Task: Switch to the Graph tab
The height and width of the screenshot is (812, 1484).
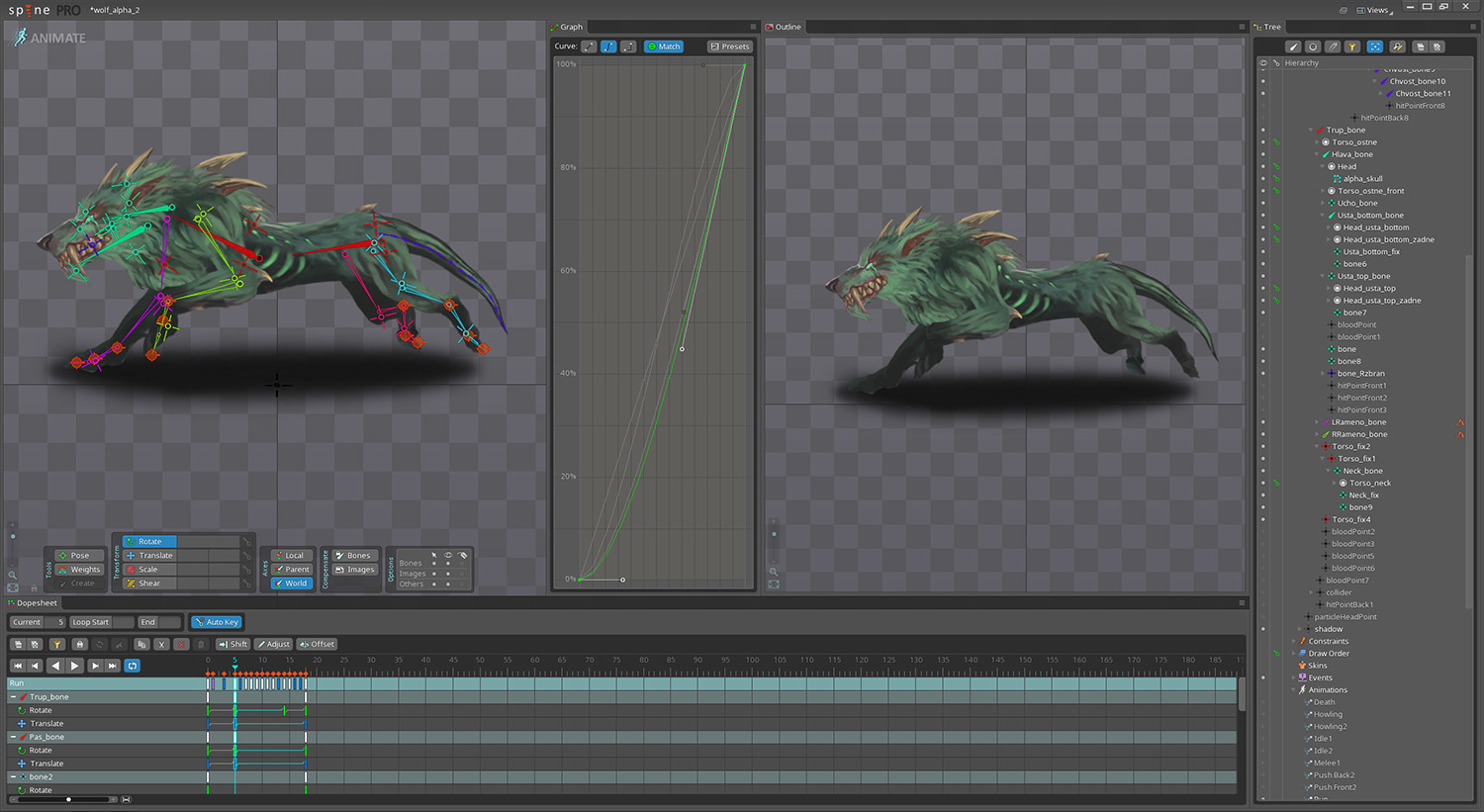Action: (x=568, y=27)
